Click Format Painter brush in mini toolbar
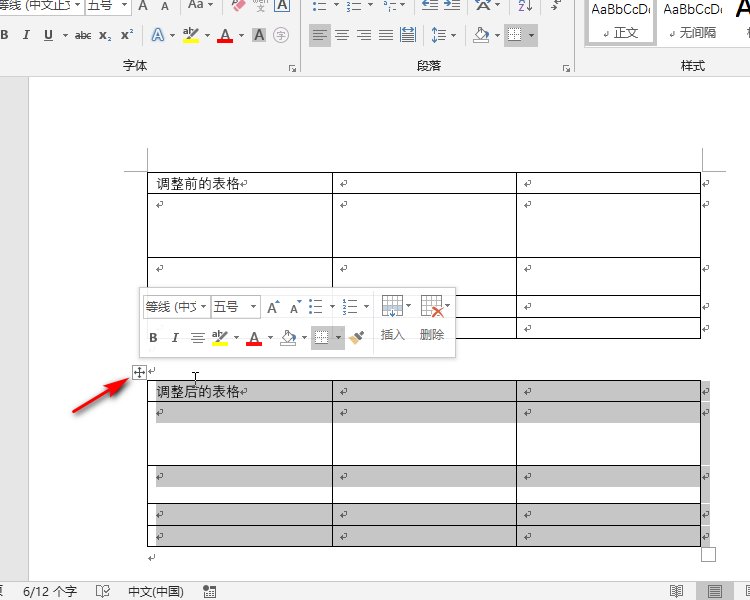Viewport: 750px width, 600px height. click(357, 338)
